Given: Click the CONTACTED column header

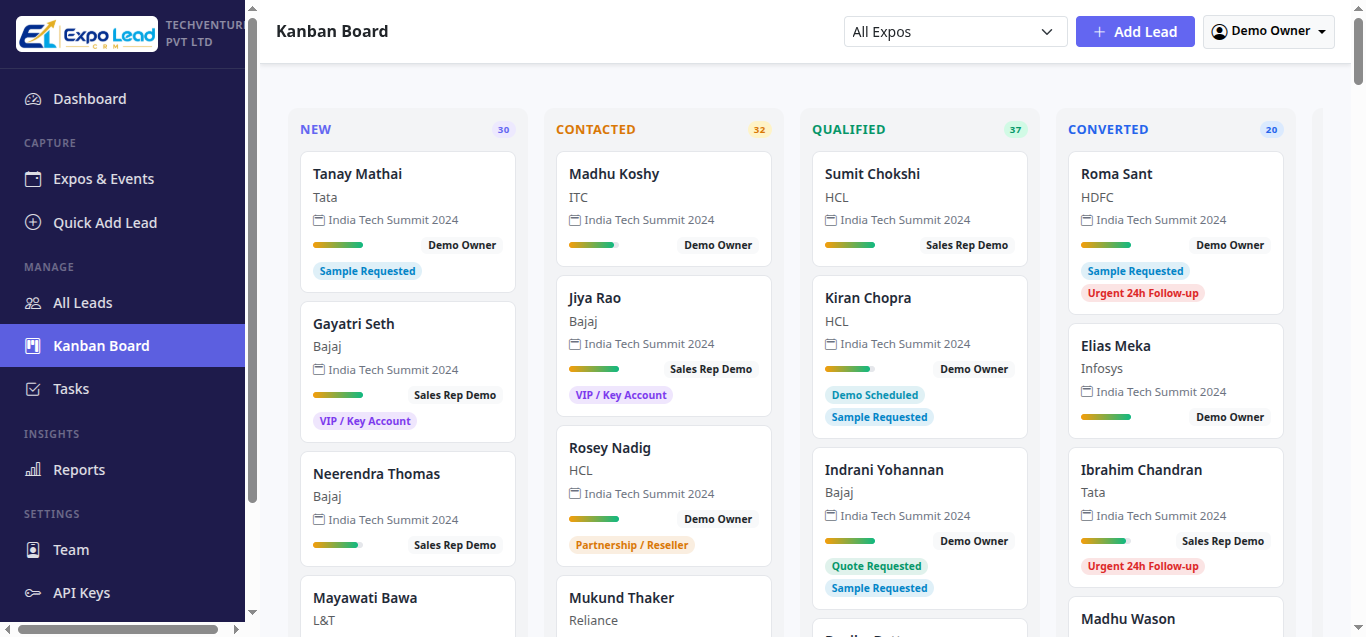Looking at the screenshot, I should (596, 130).
